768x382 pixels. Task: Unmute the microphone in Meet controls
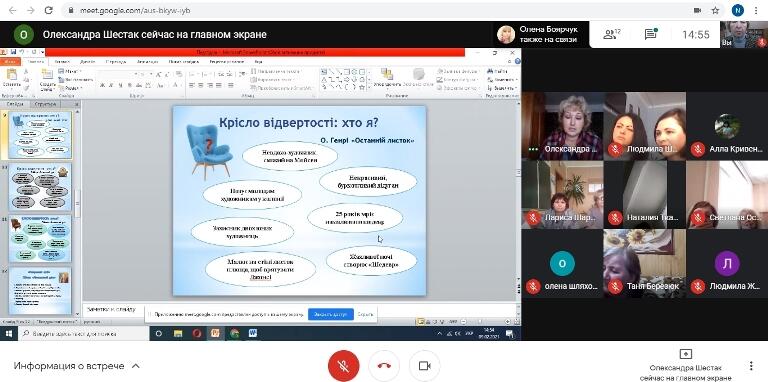pyautogui.click(x=343, y=365)
